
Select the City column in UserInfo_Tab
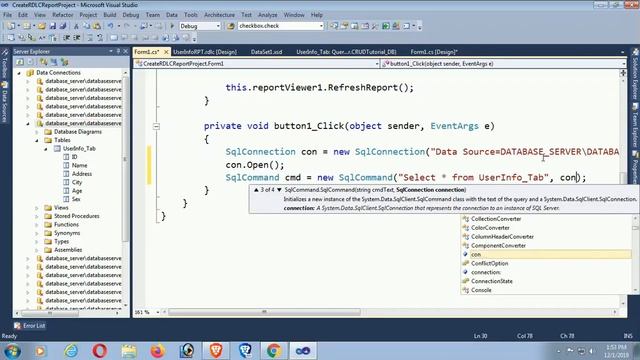tap(77, 182)
